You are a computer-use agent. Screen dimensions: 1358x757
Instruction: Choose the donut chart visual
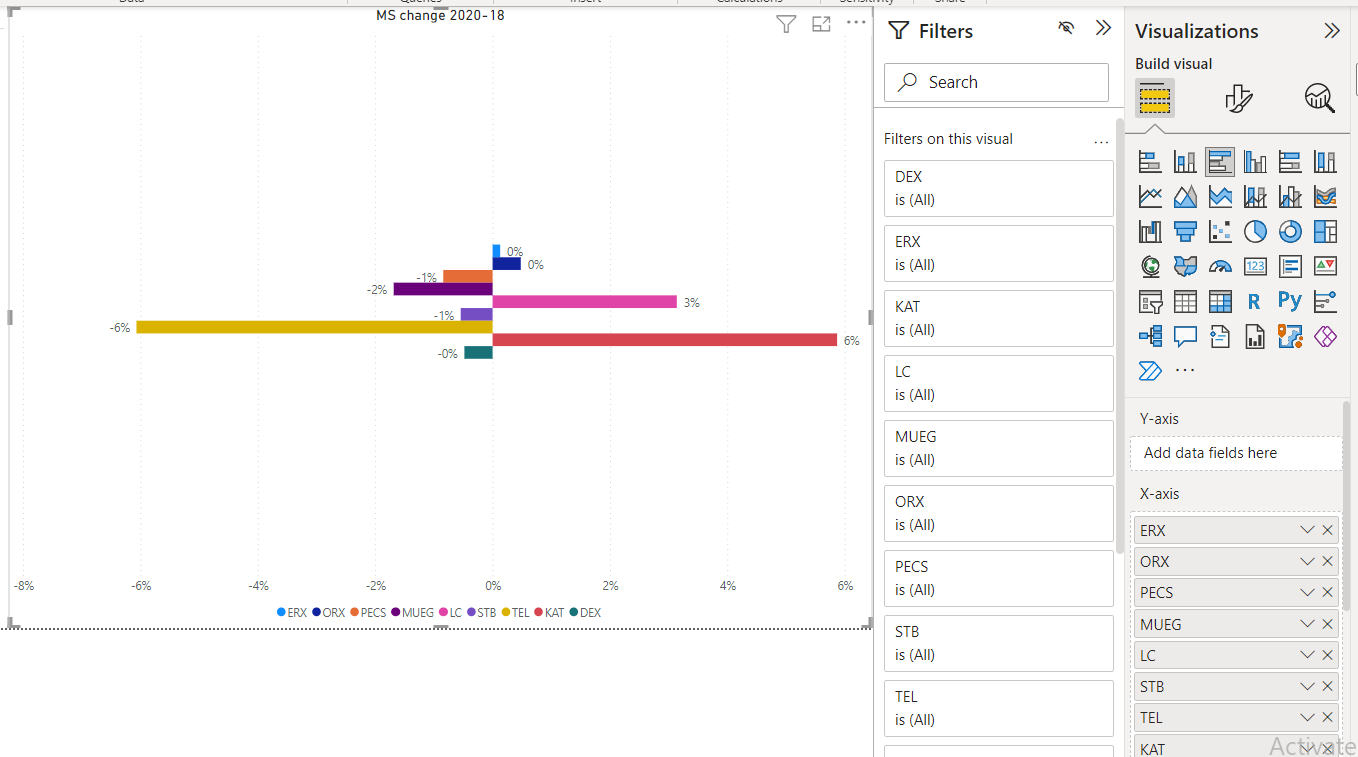1290,231
